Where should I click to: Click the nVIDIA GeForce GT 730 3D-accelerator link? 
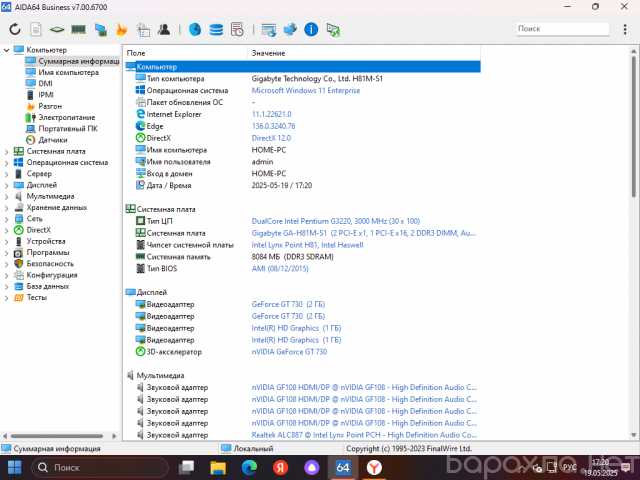tap(289, 352)
